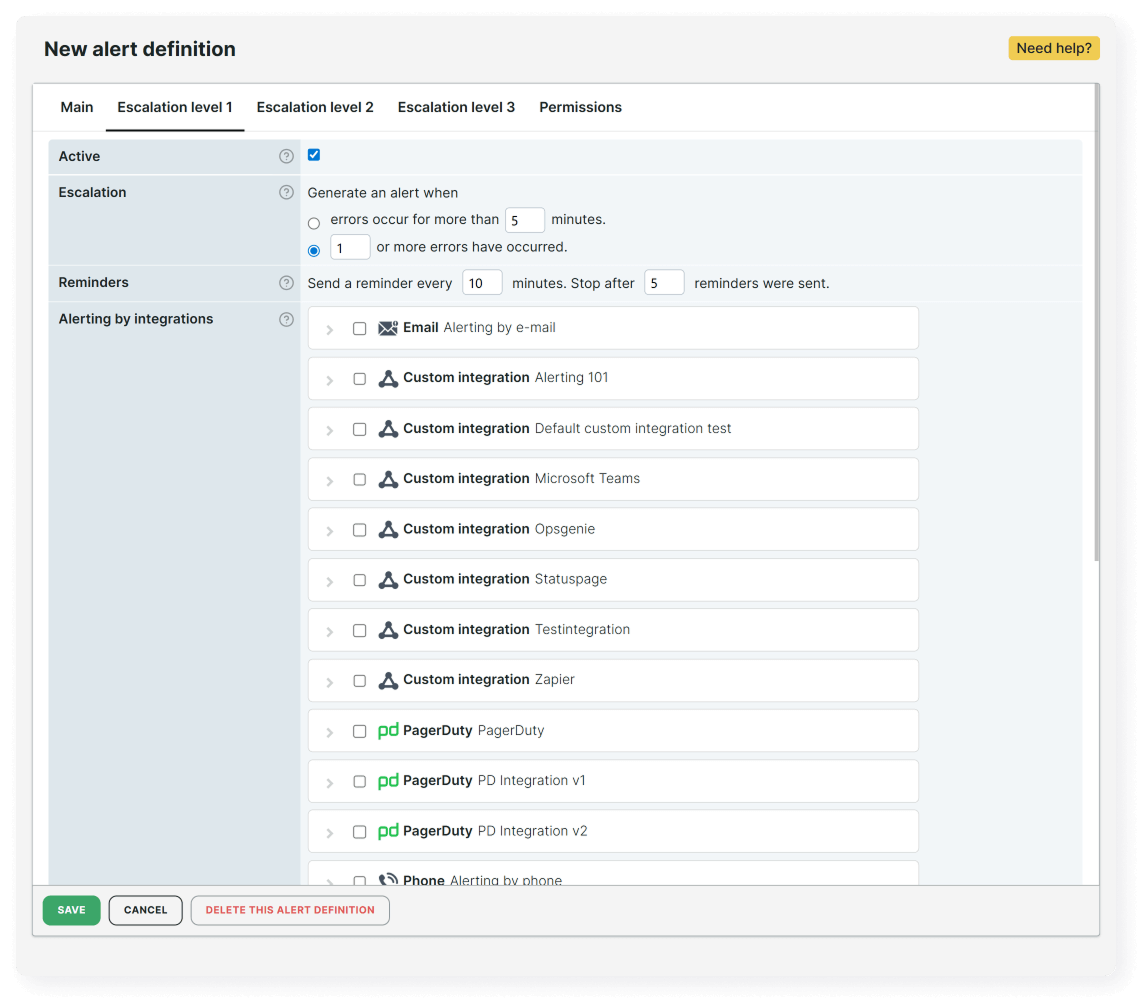The height and width of the screenshot is (1008, 1148).
Task: Click the reminder interval minutes field
Action: (x=482, y=282)
